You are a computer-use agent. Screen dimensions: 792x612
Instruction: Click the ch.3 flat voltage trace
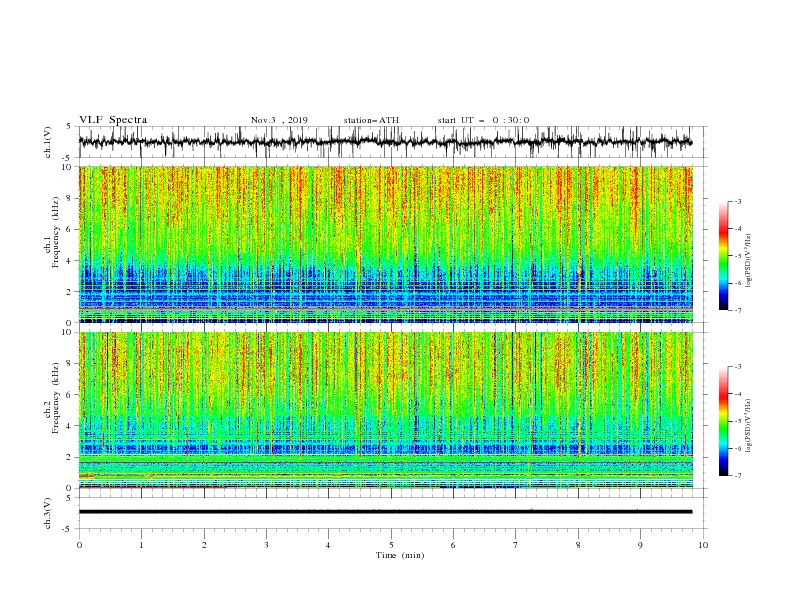coord(385,512)
